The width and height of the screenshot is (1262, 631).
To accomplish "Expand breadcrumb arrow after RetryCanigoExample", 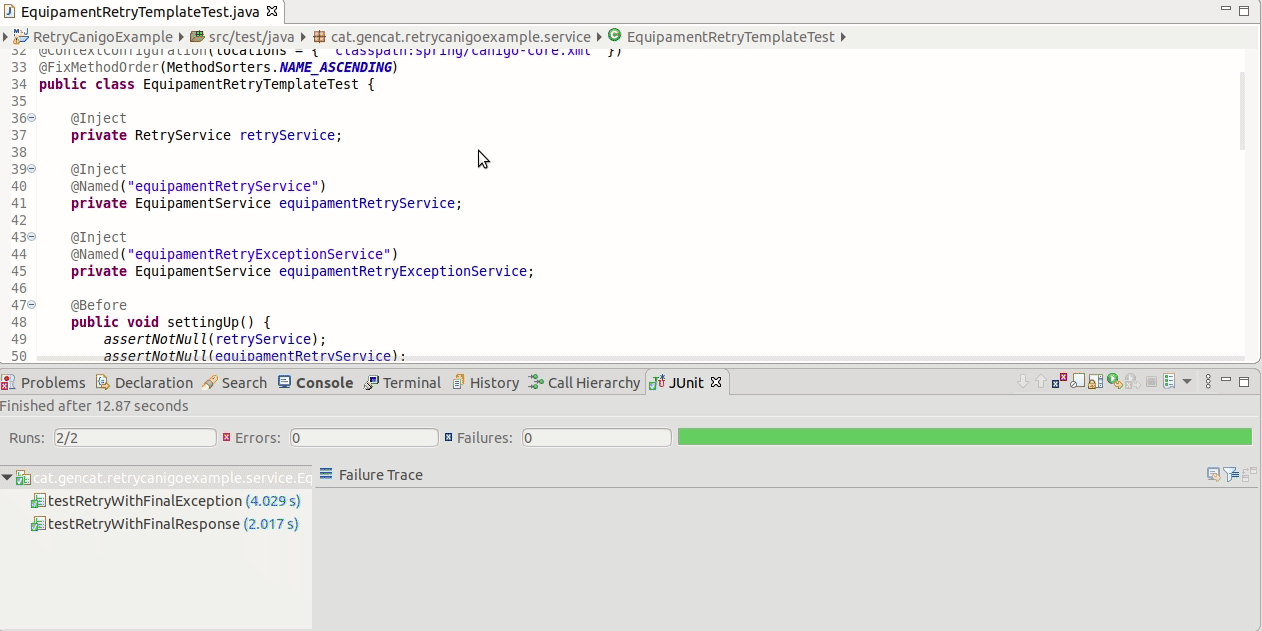I will click(x=181, y=37).
